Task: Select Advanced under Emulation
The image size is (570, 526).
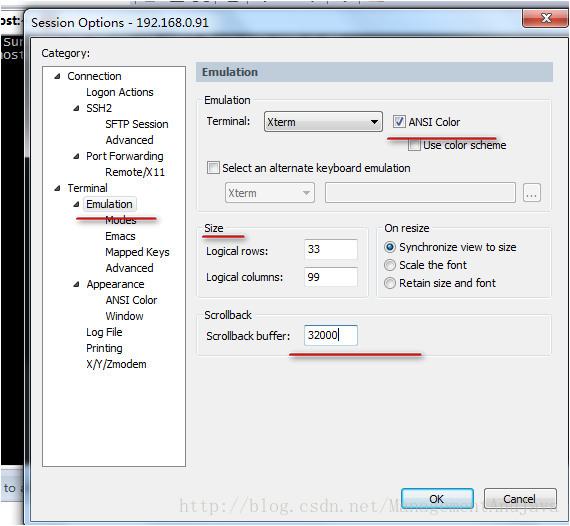Action: click(129, 268)
